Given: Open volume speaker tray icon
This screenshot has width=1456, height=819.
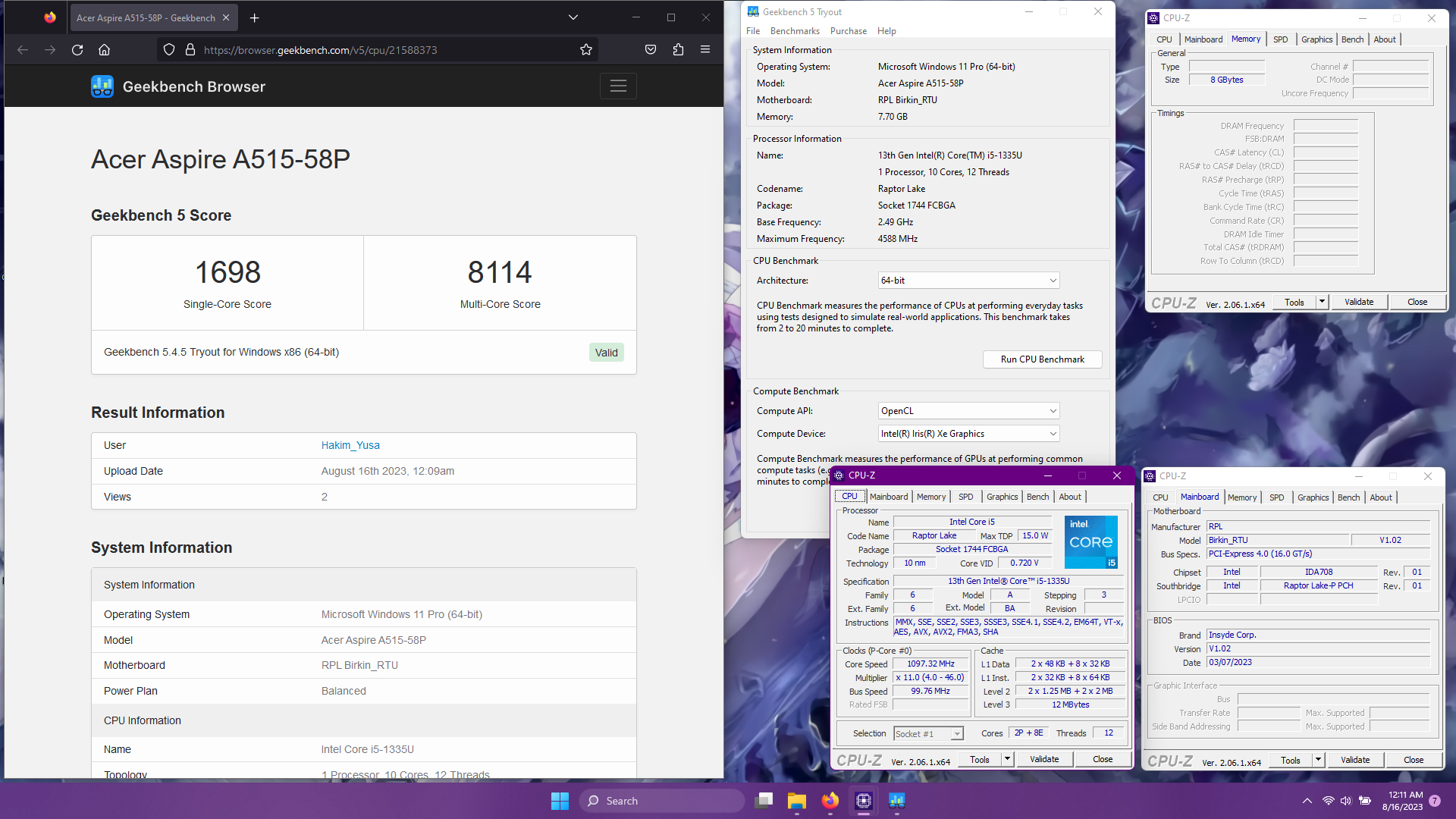Looking at the screenshot, I should [1346, 801].
